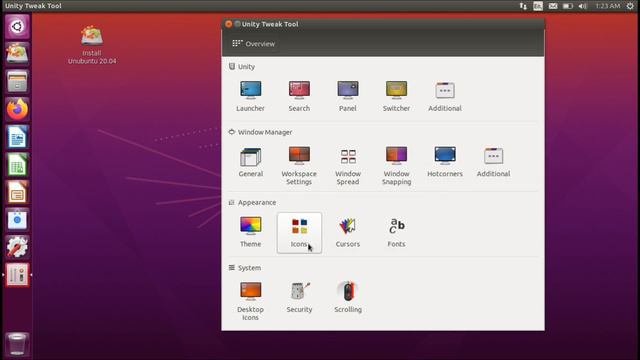Open the Launcher settings

tap(250, 96)
